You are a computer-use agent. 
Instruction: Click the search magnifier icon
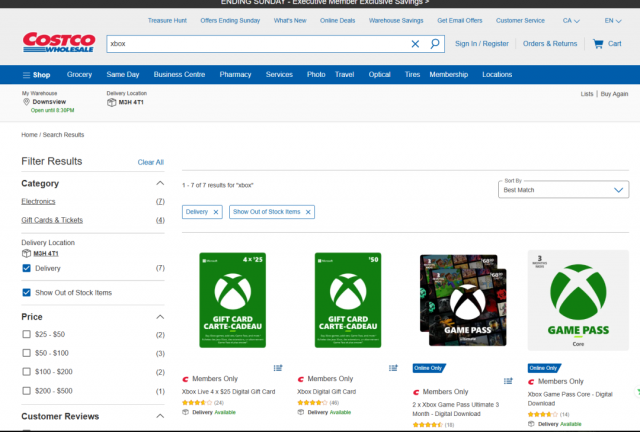point(435,44)
